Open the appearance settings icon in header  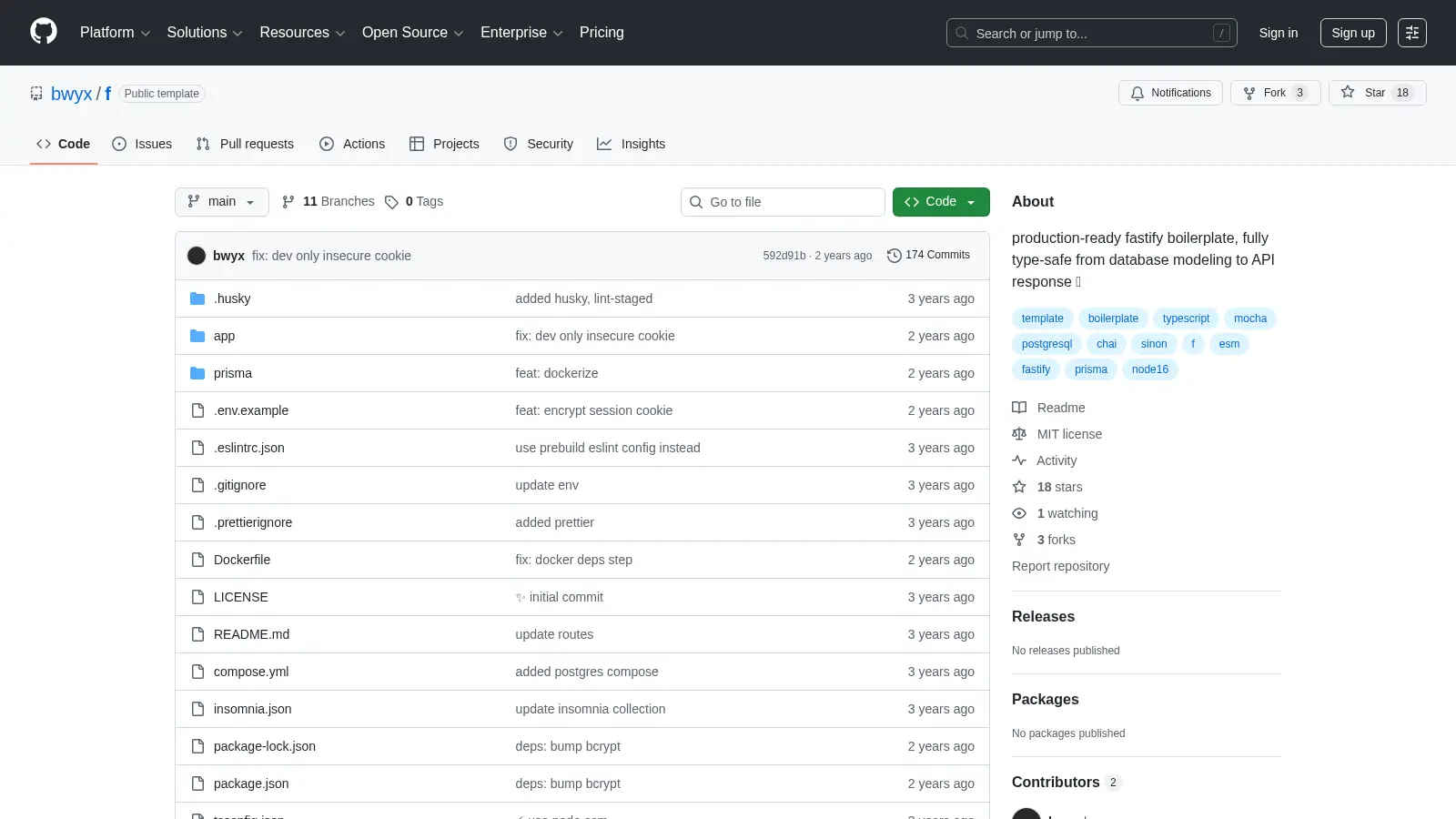[1412, 33]
